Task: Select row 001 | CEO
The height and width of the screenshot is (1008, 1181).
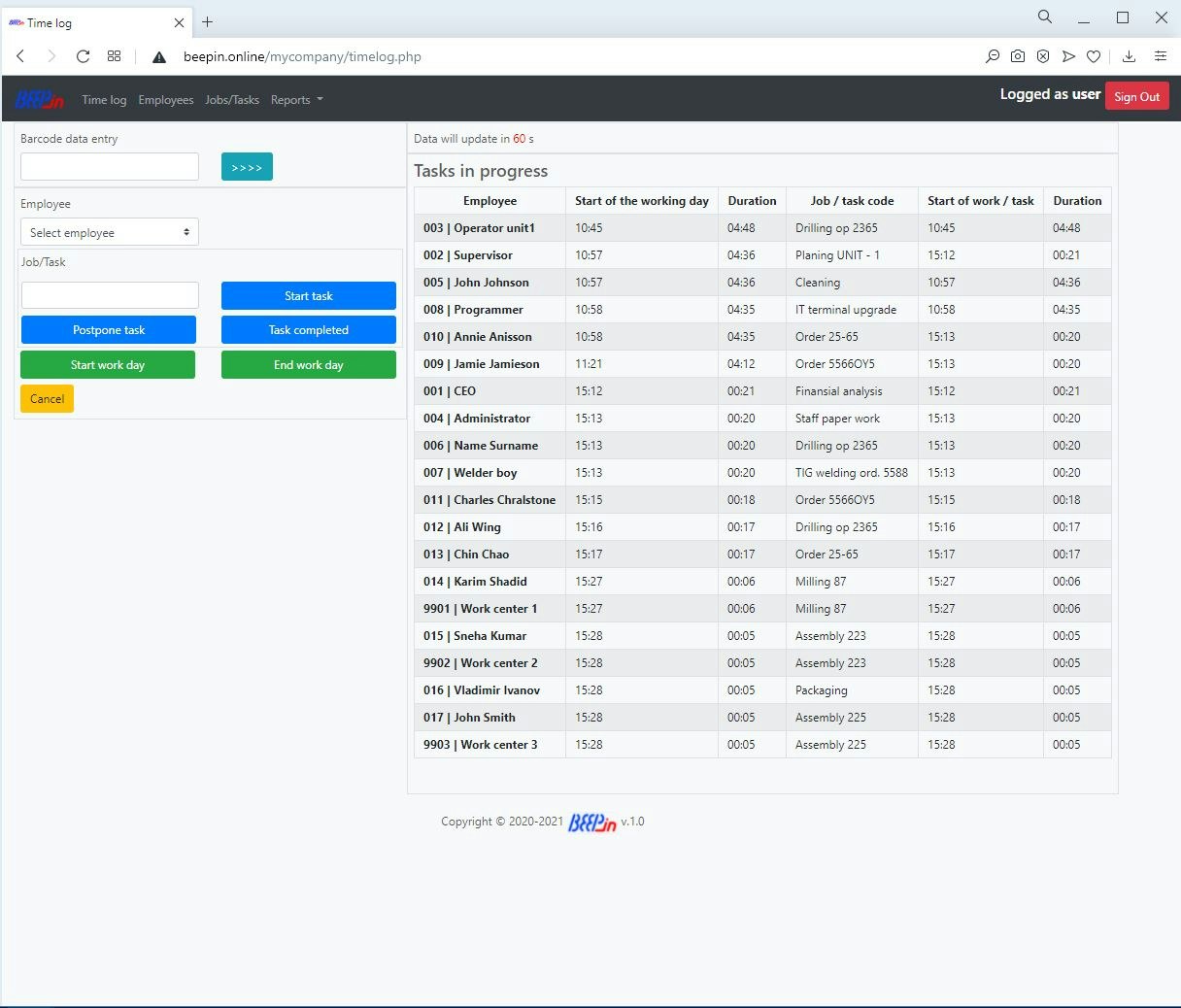Action: coord(762,391)
